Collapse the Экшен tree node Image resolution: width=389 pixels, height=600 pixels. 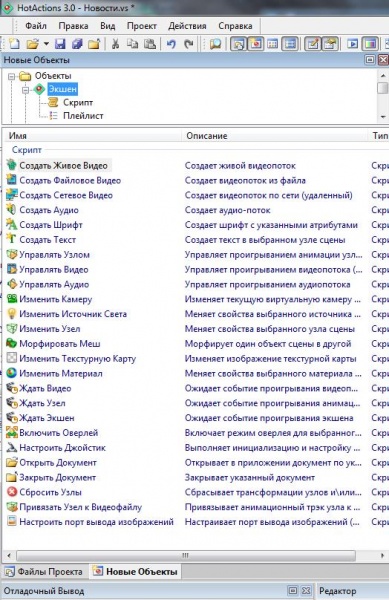pyautogui.click(x=25, y=90)
